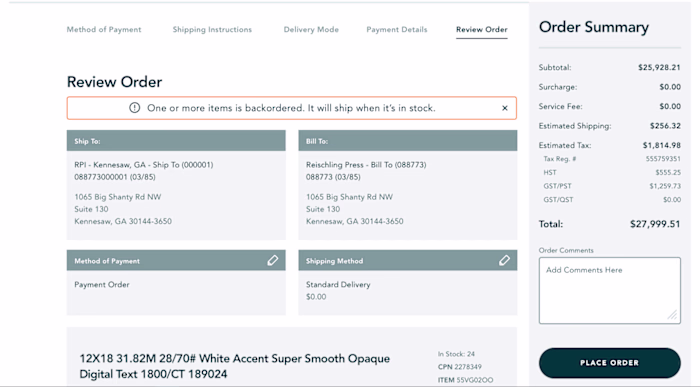
Task: Click the GST/QST amount $0.00
Action: [x=672, y=200]
